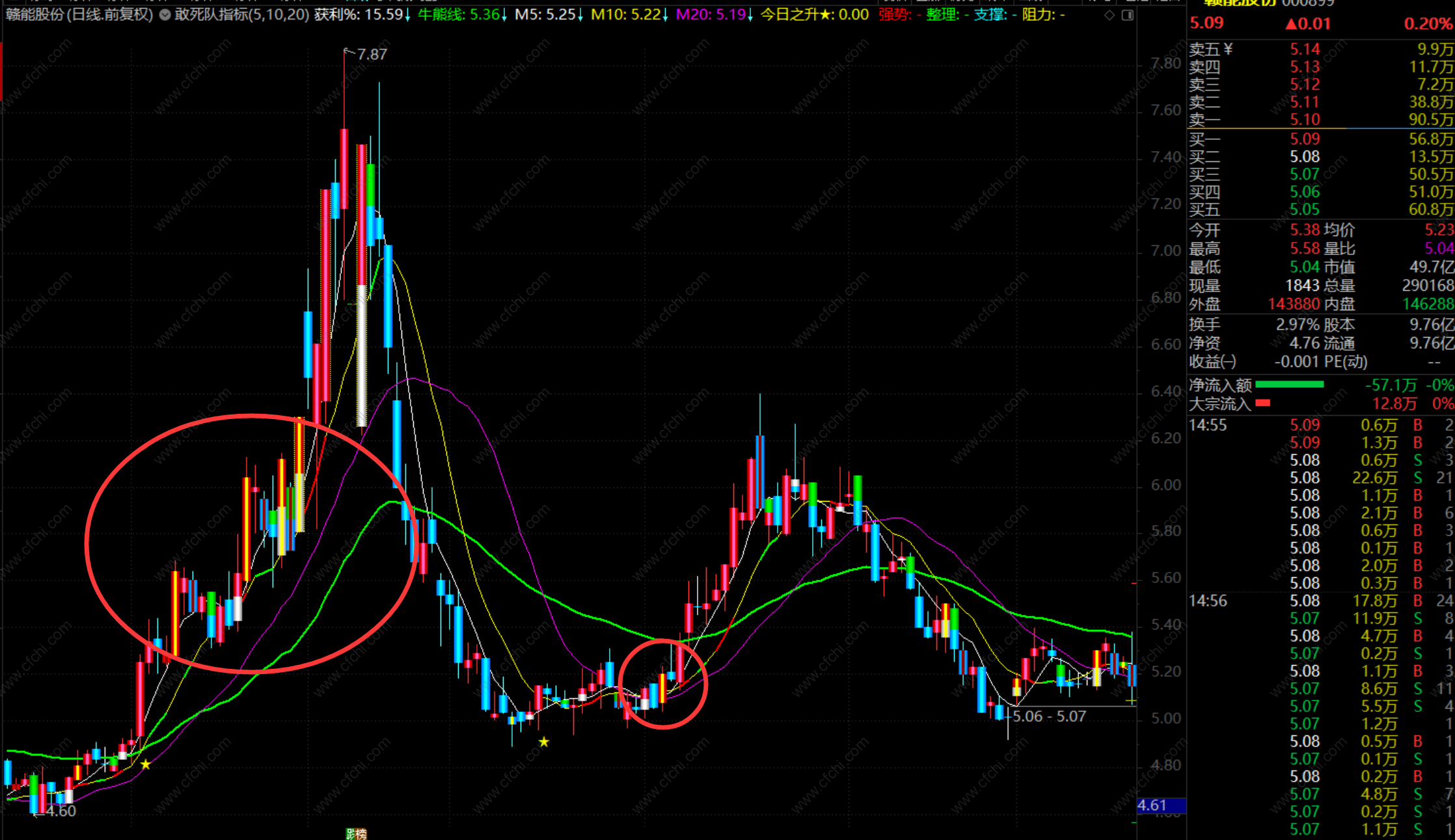Click the 5.06 - 5.07 support level label
Image resolution: width=1455 pixels, height=840 pixels.
point(1049,716)
